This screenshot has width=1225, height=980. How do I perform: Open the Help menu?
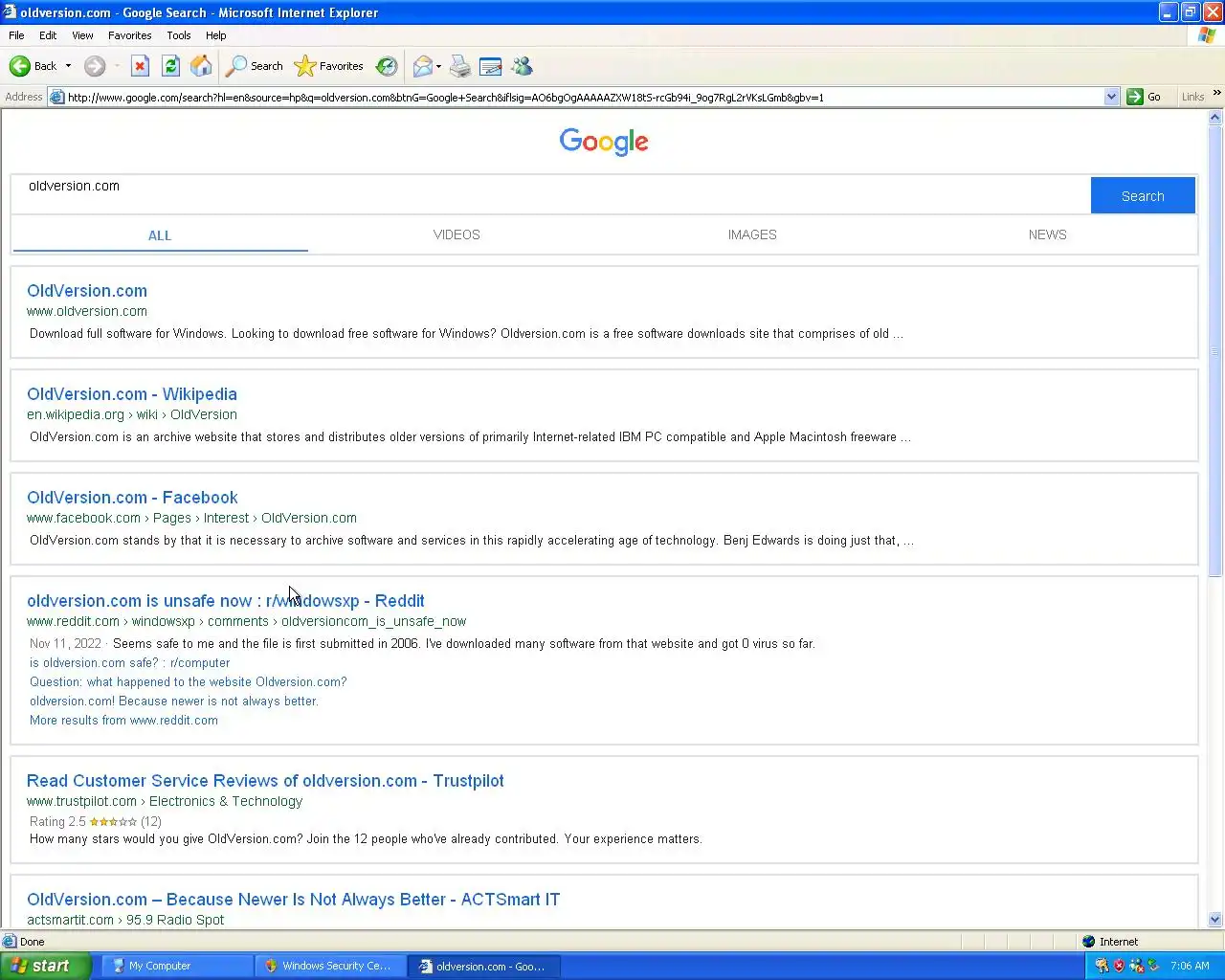[x=215, y=35]
